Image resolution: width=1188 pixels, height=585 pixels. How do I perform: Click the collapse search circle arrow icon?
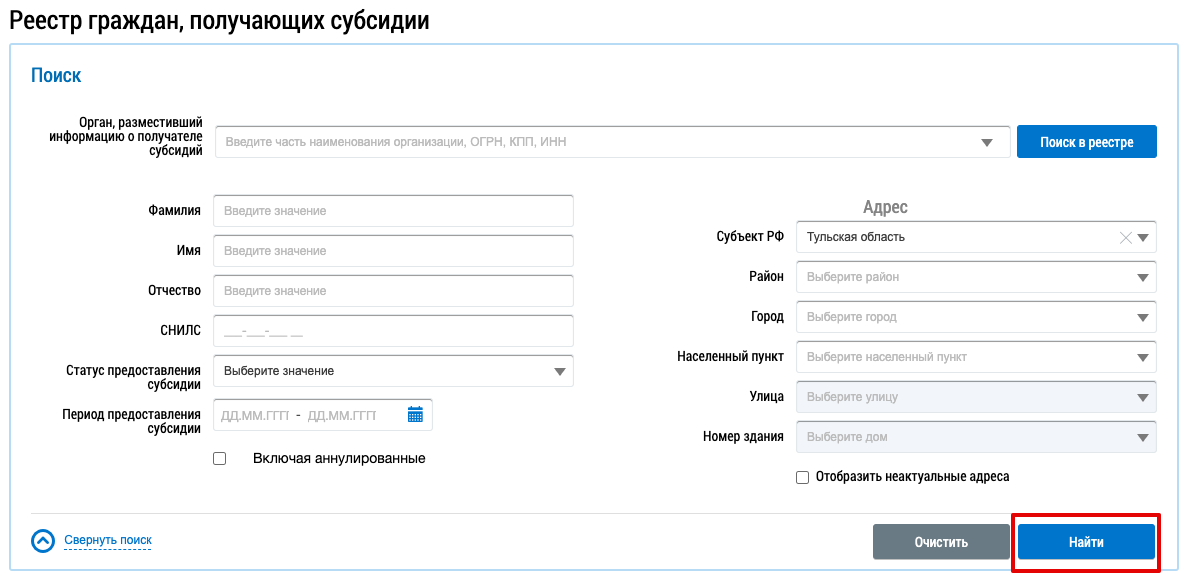point(43,541)
